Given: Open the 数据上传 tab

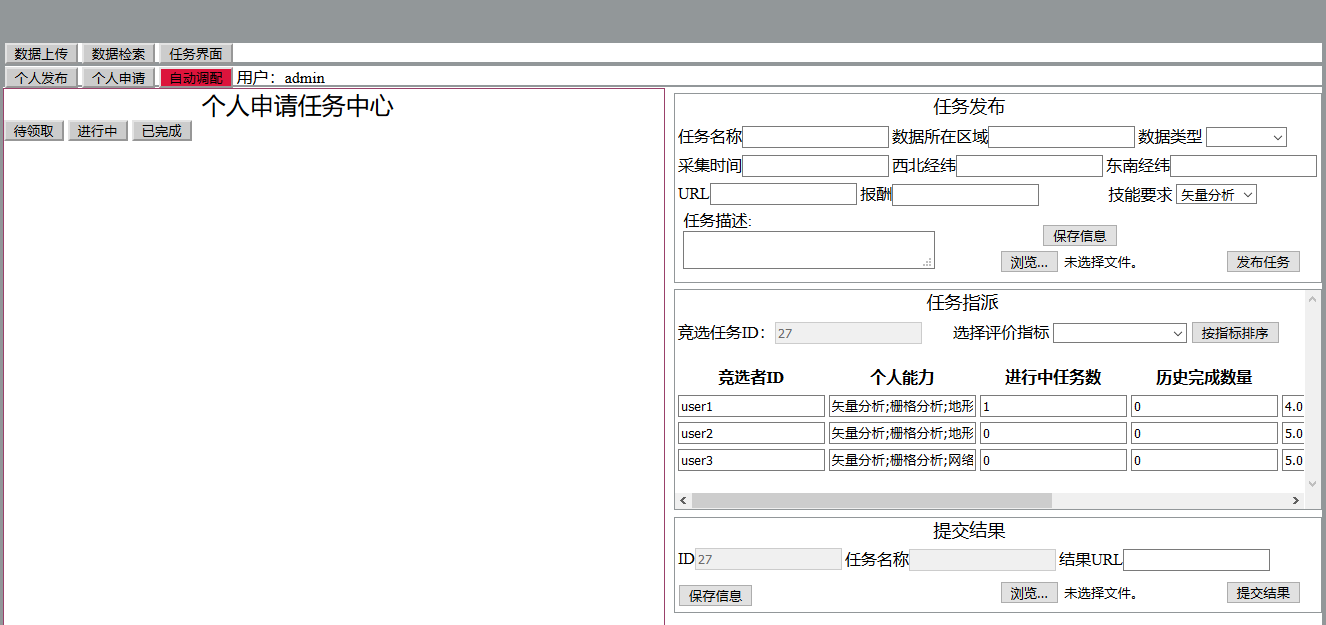Looking at the screenshot, I should point(41,54).
